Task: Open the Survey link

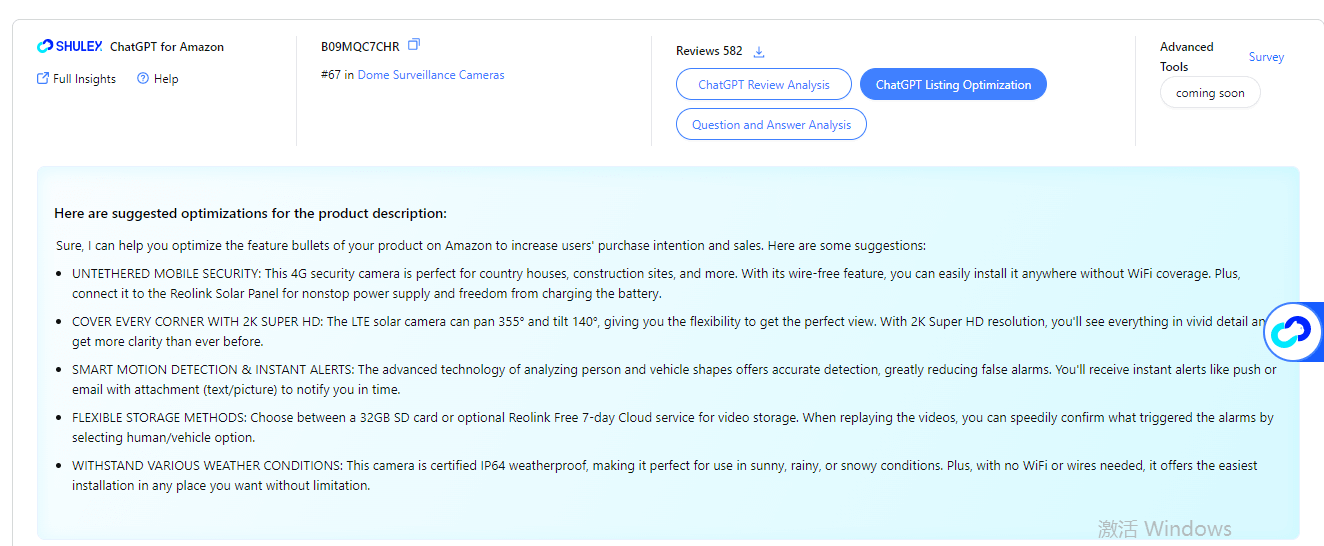Action: [x=1266, y=57]
